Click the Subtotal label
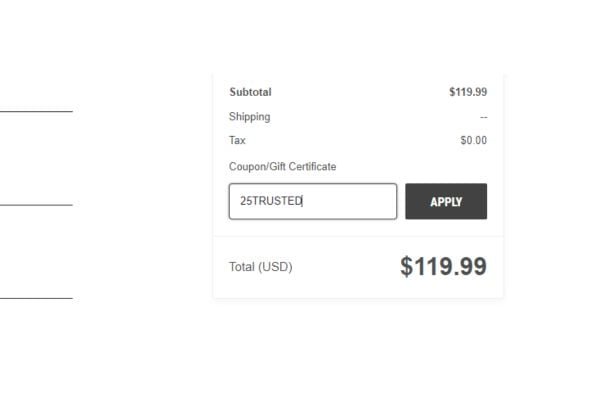This screenshot has height=400, width=600. pos(250,92)
